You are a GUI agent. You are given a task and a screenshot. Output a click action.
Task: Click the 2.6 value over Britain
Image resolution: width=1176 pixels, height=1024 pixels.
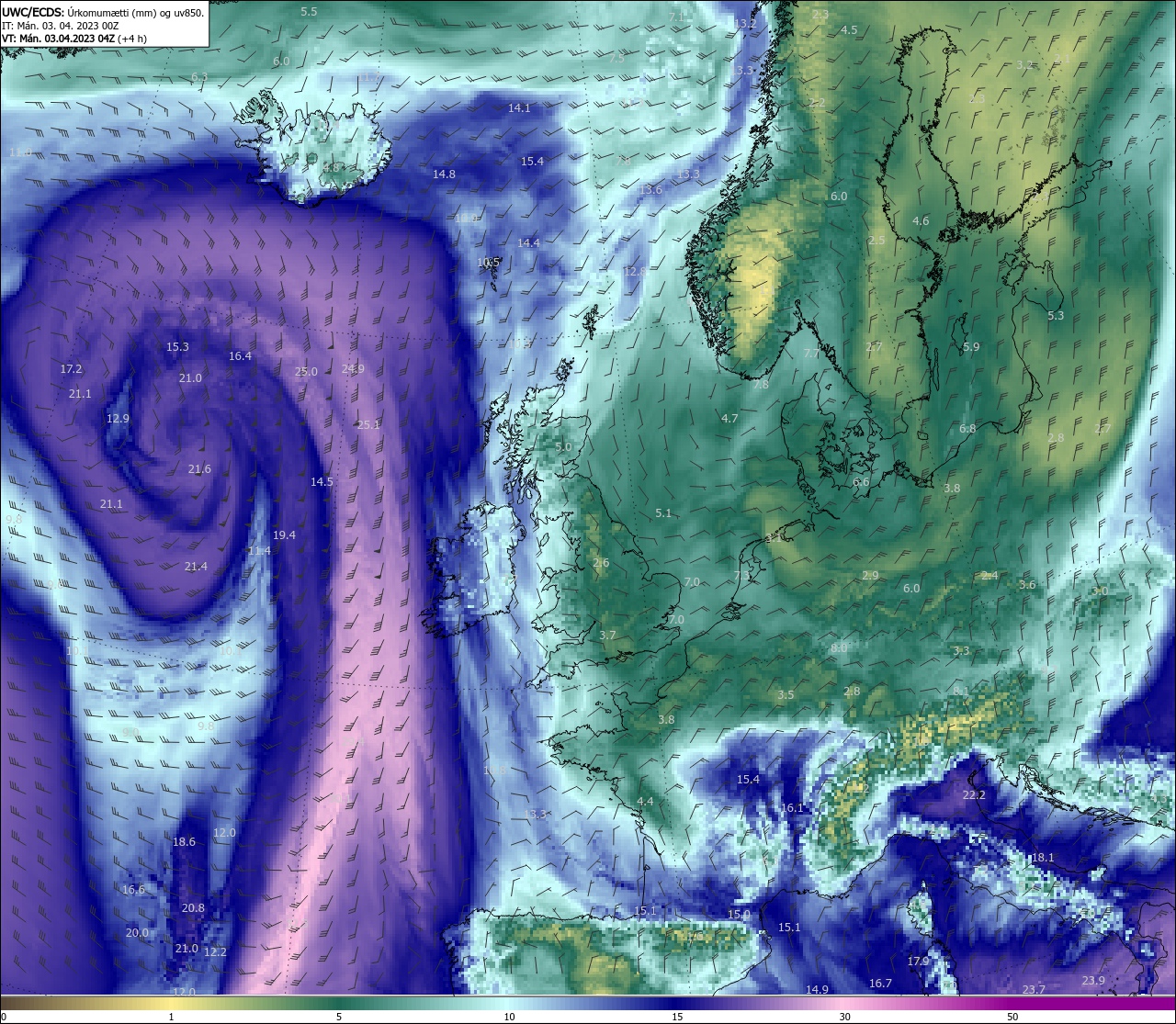[601, 563]
